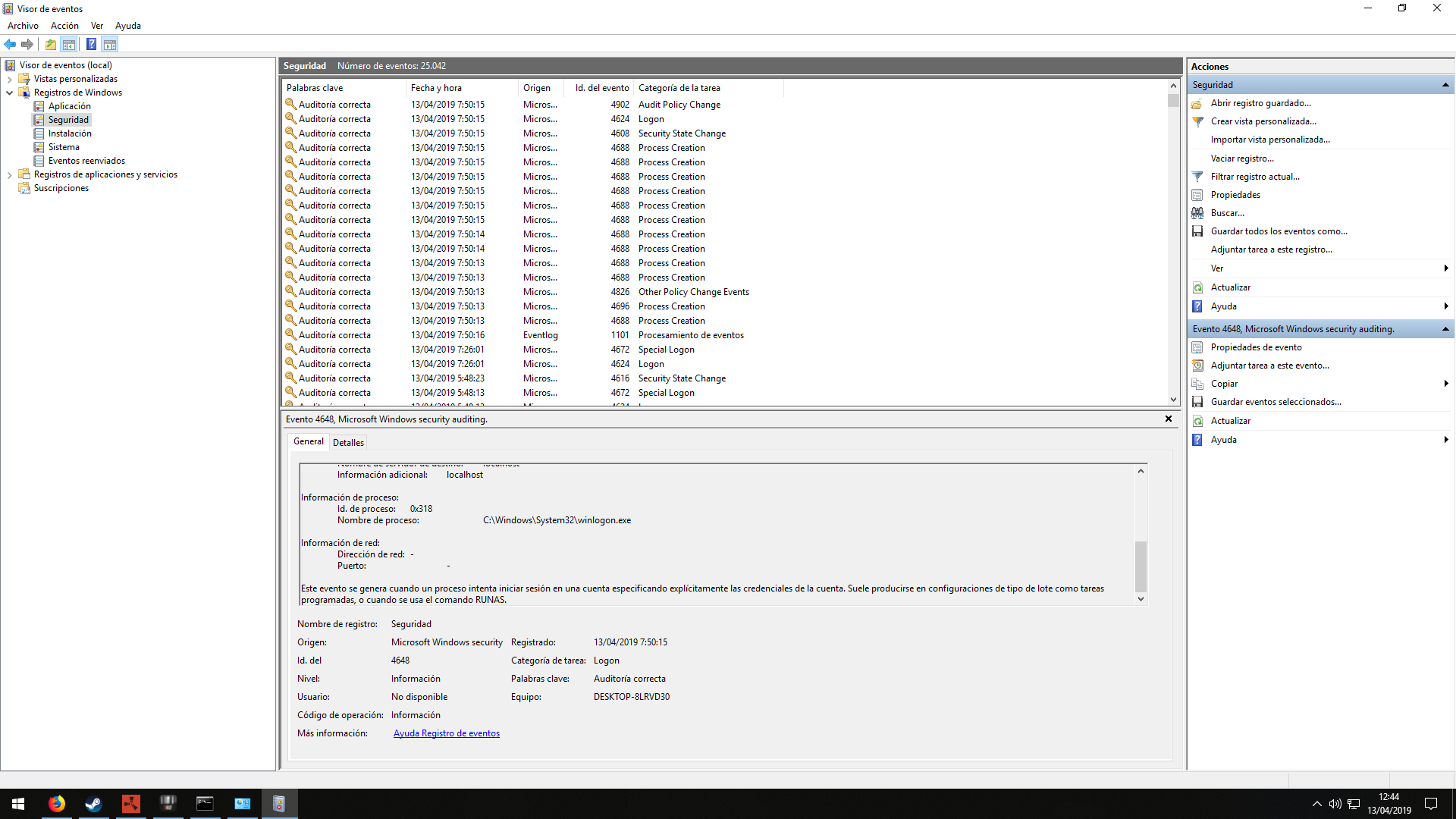Open the Ver menu
The width and height of the screenshot is (1456, 819).
(x=97, y=25)
